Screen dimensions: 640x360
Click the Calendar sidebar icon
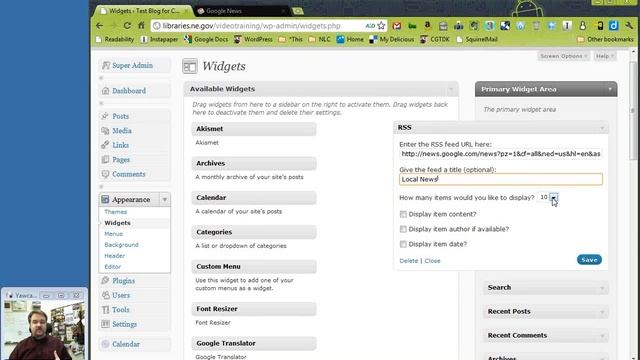(105, 344)
